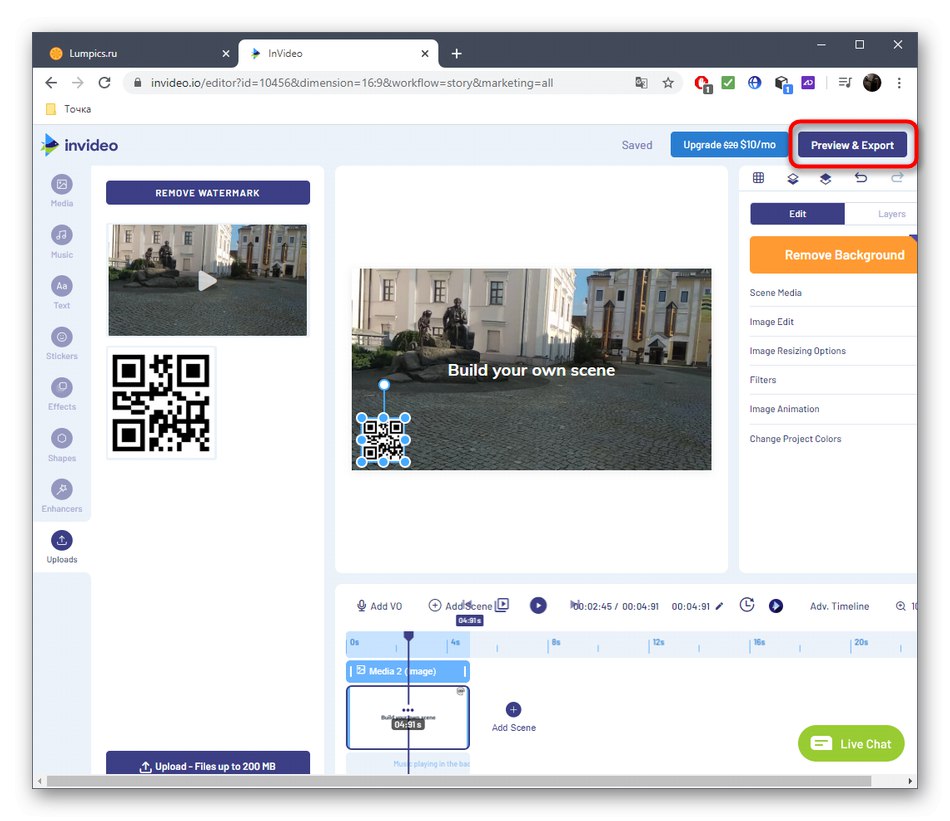Select the QR code on canvas

[383, 440]
